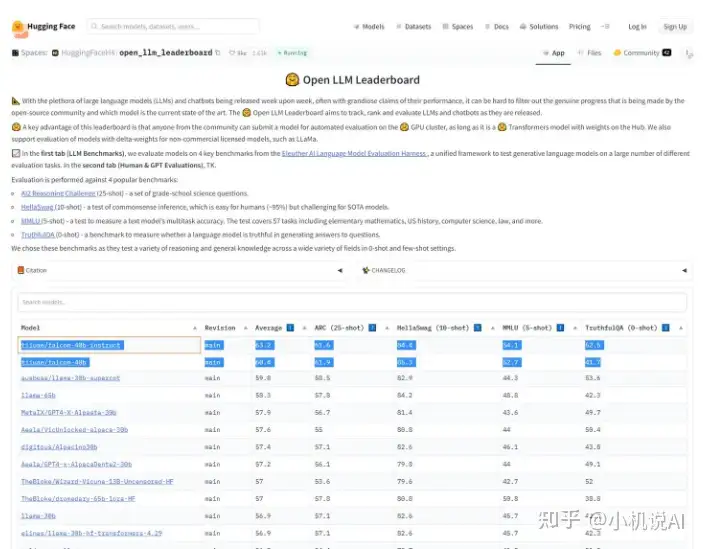Image resolution: width=703 pixels, height=549 pixels.
Task: Click the Hugging Face logo
Action: click(x=43, y=27)
